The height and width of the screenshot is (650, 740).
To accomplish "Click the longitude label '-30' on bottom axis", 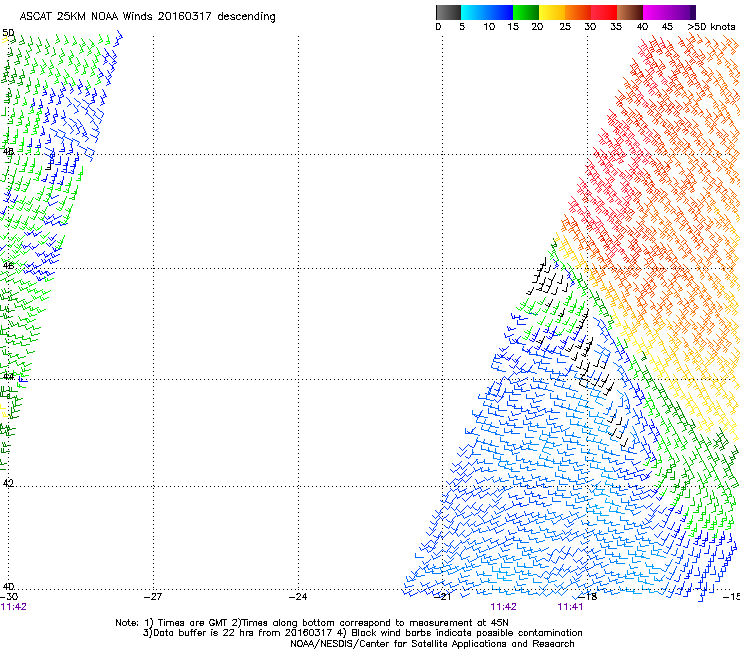I will pyautogui.click(x=9, y=597).
